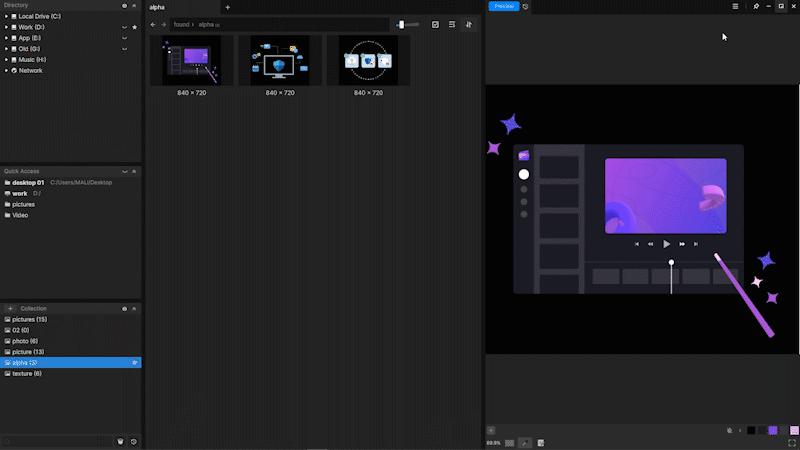Click the palette icon left of swatches
The height and width of the screenshot is (450, 800).
730,431
